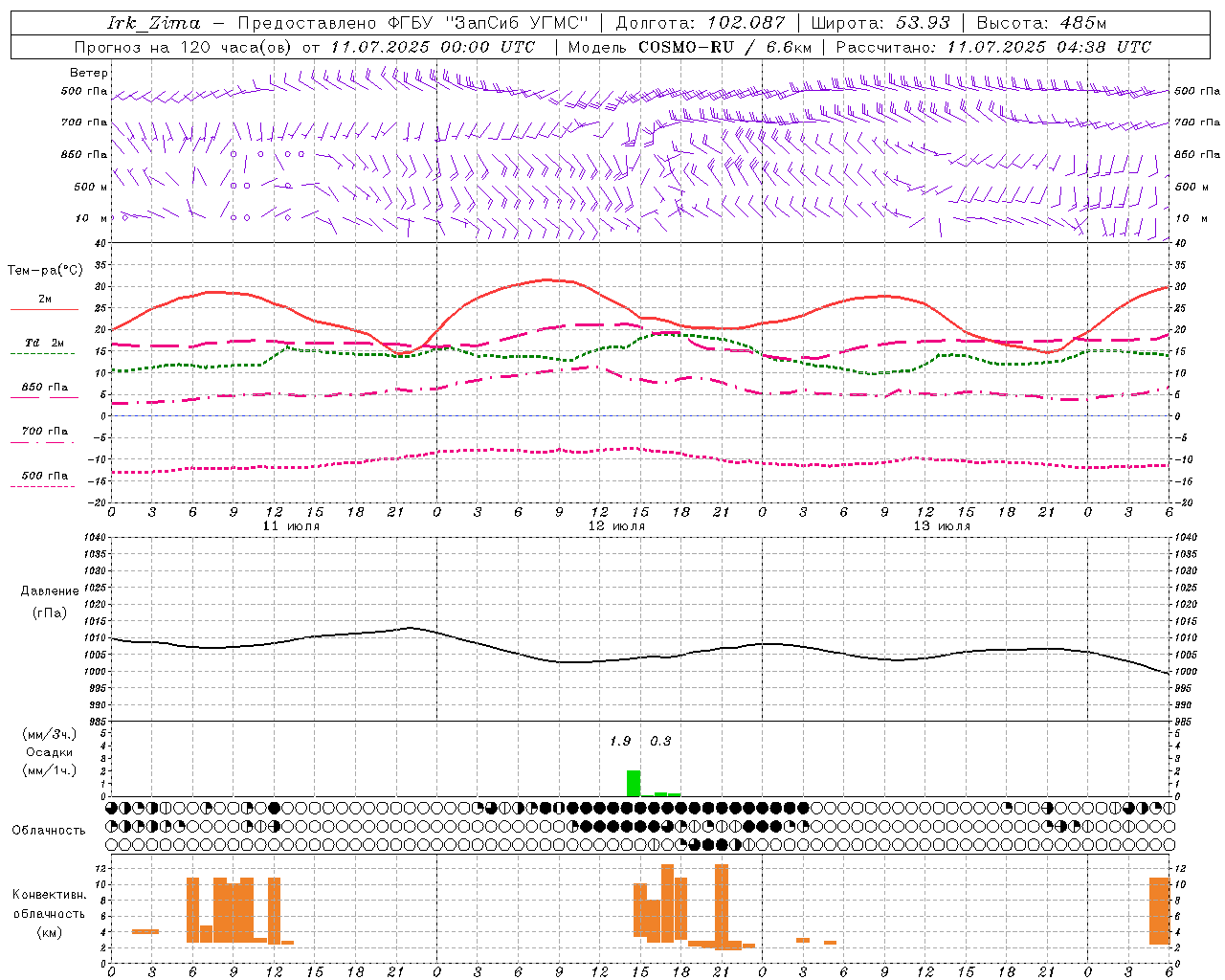This screenshot has width=1225, height=980.
Task: Click the Рассчитано: 11.07.2025 04:38 UTC text
Action: coord(993,47)
